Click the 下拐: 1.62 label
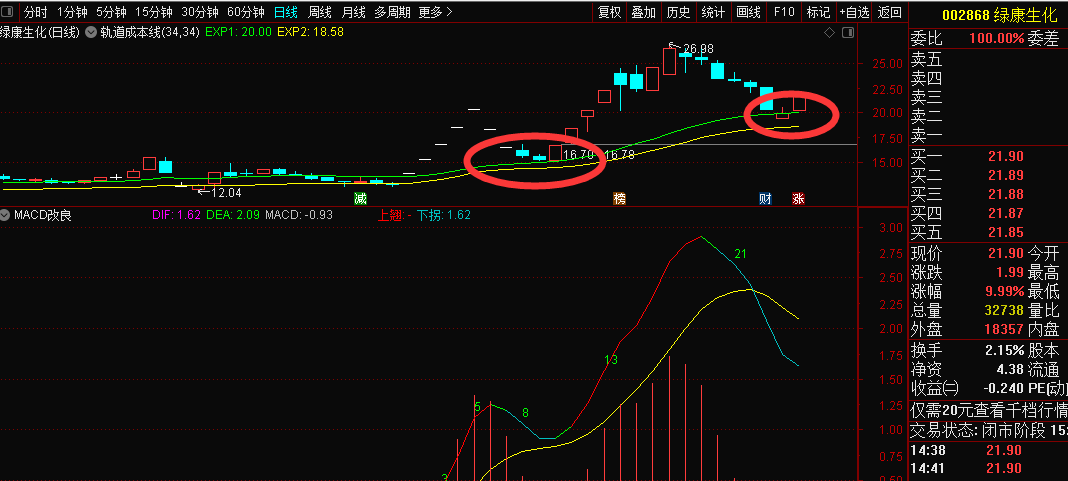Viewport: 1068px width, 481px height. (443, 215)
